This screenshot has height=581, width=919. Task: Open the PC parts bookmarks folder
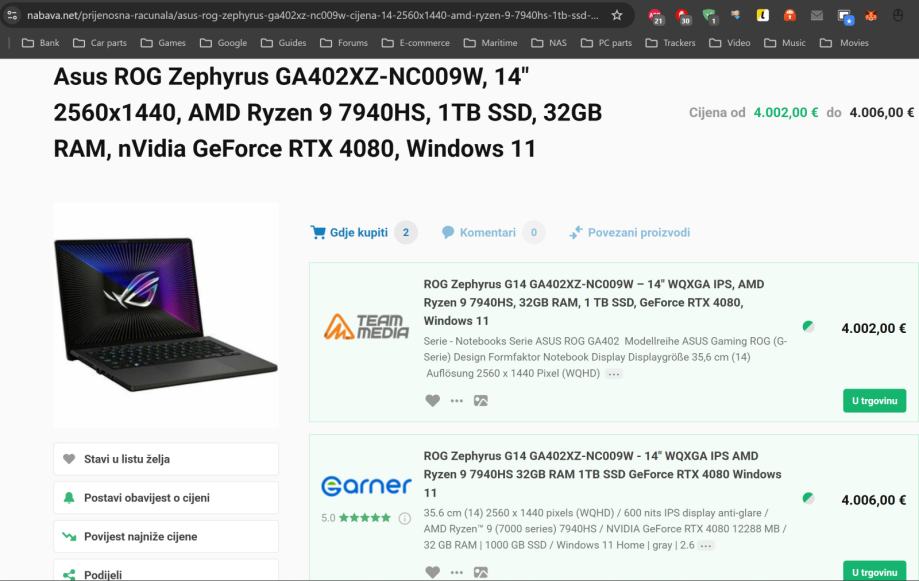[x=606, y=43]
